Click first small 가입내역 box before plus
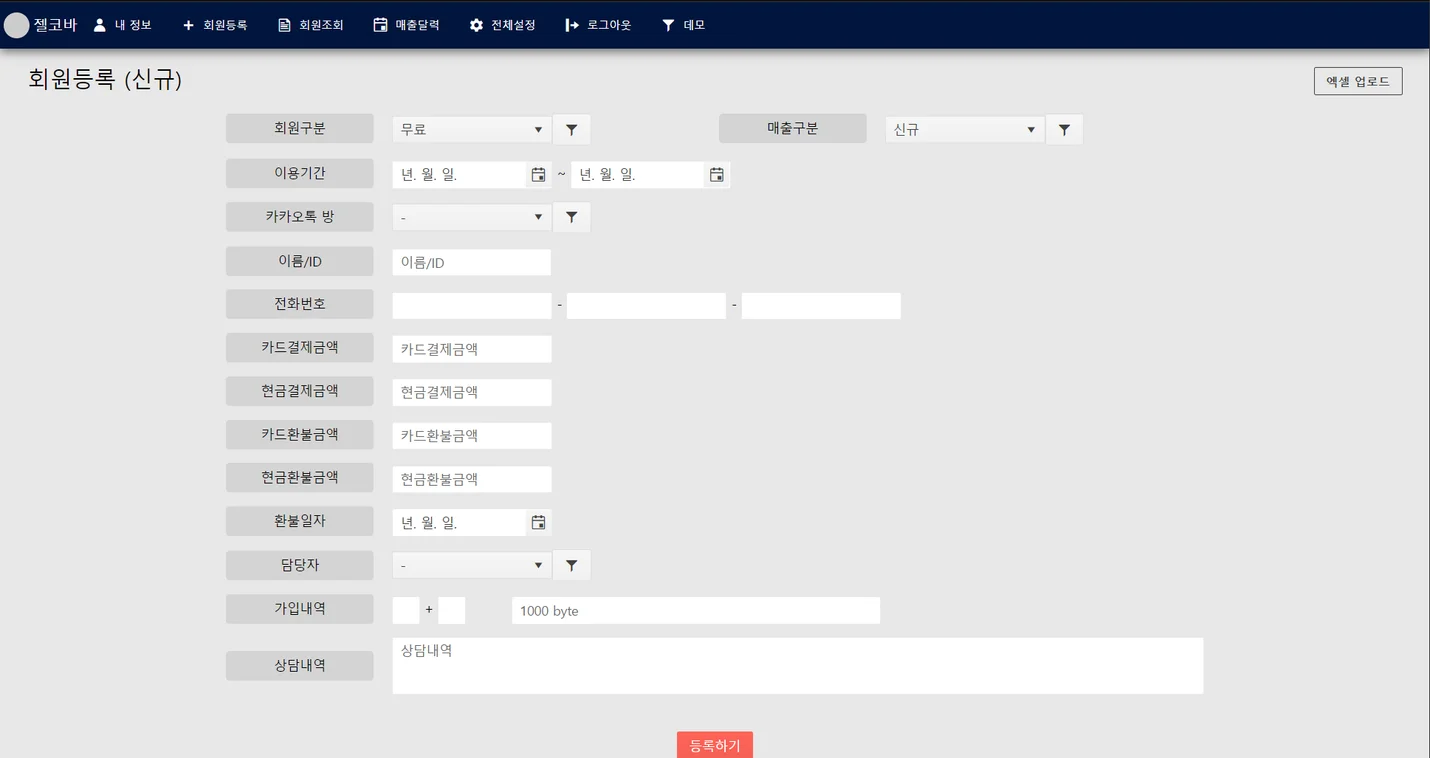Viewport: 1430px width, 758px height. [x=406, y=610]
